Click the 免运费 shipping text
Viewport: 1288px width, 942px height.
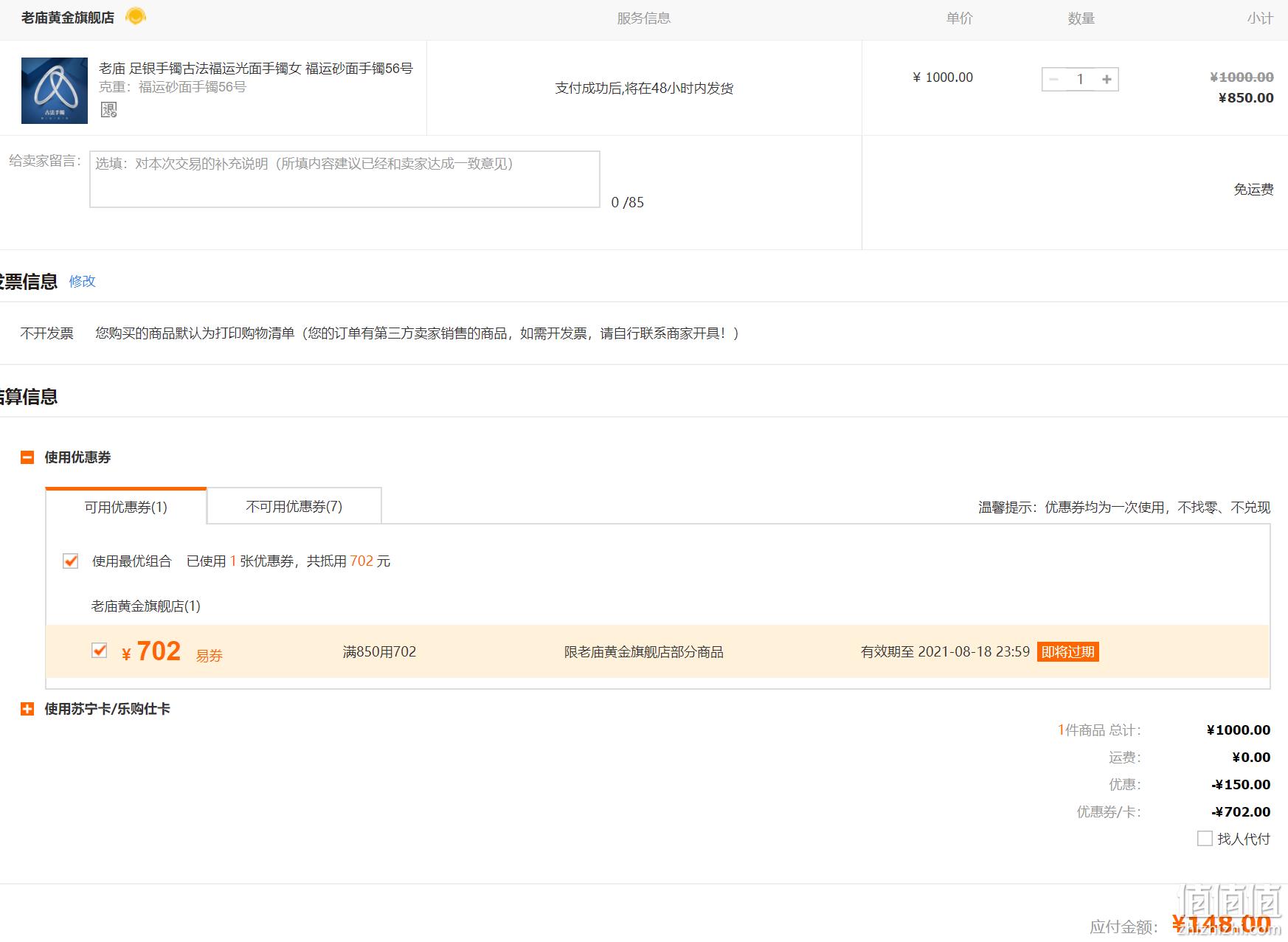click(1253, 190)
